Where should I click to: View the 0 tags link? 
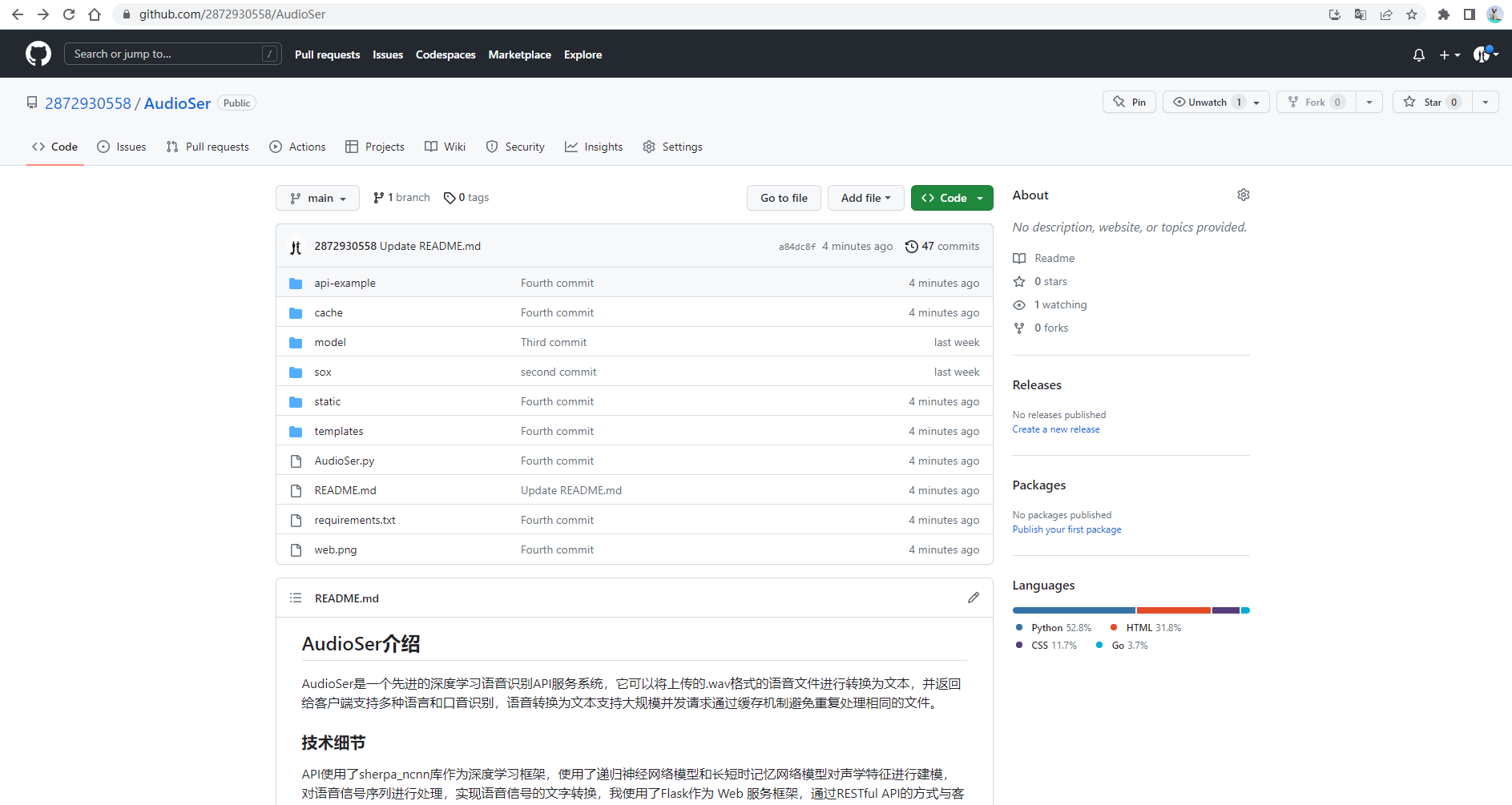466,198
